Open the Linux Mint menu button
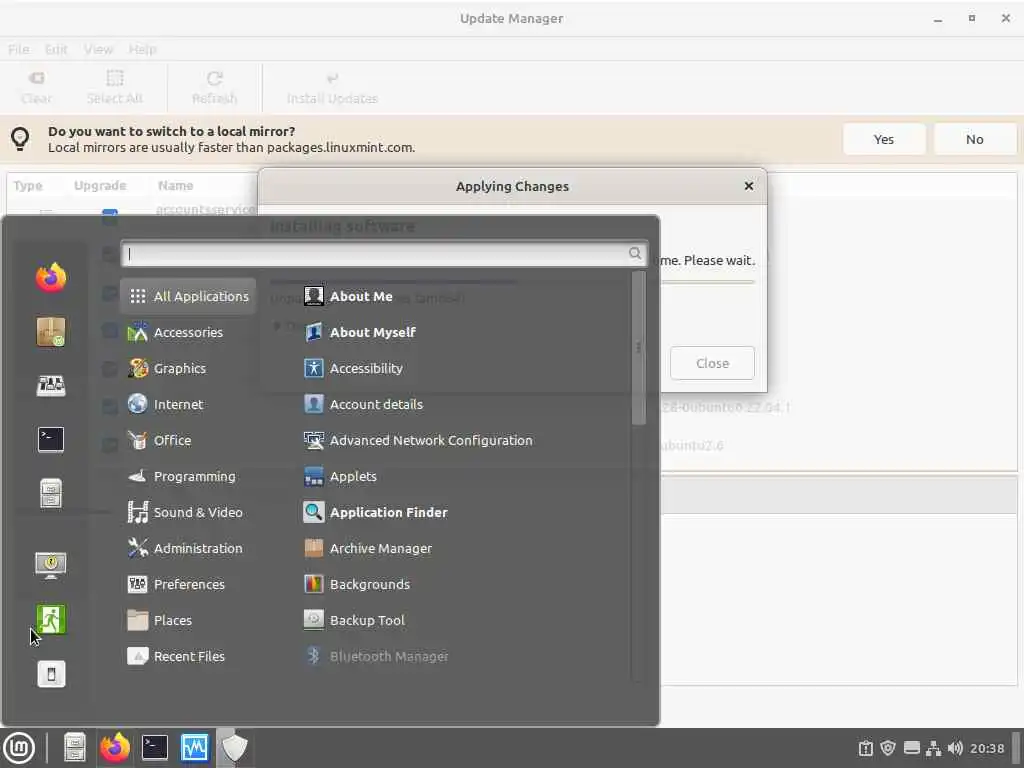 19,748
